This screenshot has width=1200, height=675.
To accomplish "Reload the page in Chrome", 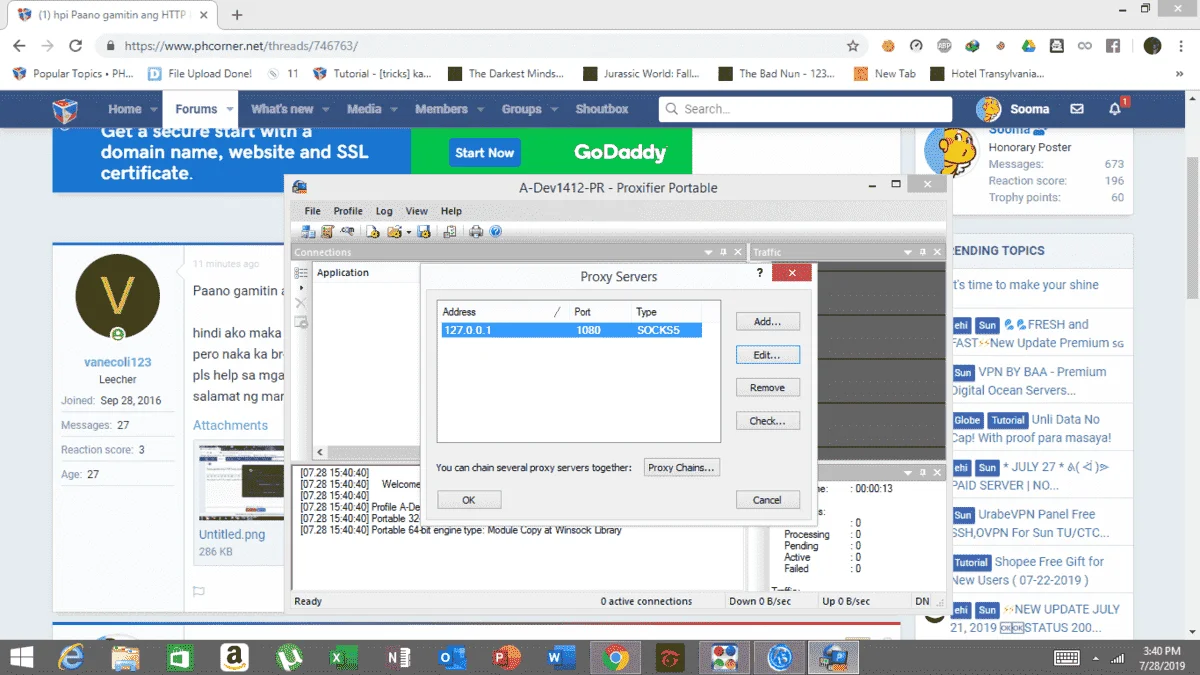I will point(75,46).
